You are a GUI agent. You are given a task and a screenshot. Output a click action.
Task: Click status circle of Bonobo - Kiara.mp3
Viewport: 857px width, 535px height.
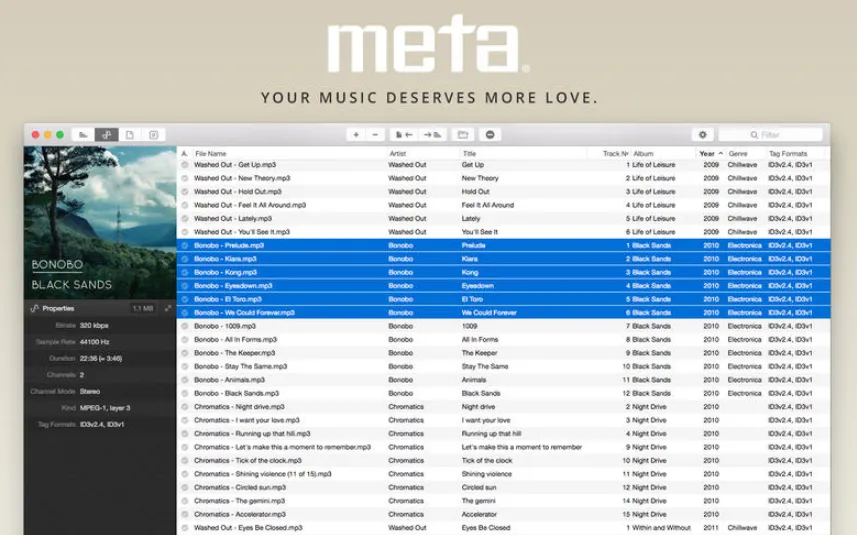pos(185,259)
